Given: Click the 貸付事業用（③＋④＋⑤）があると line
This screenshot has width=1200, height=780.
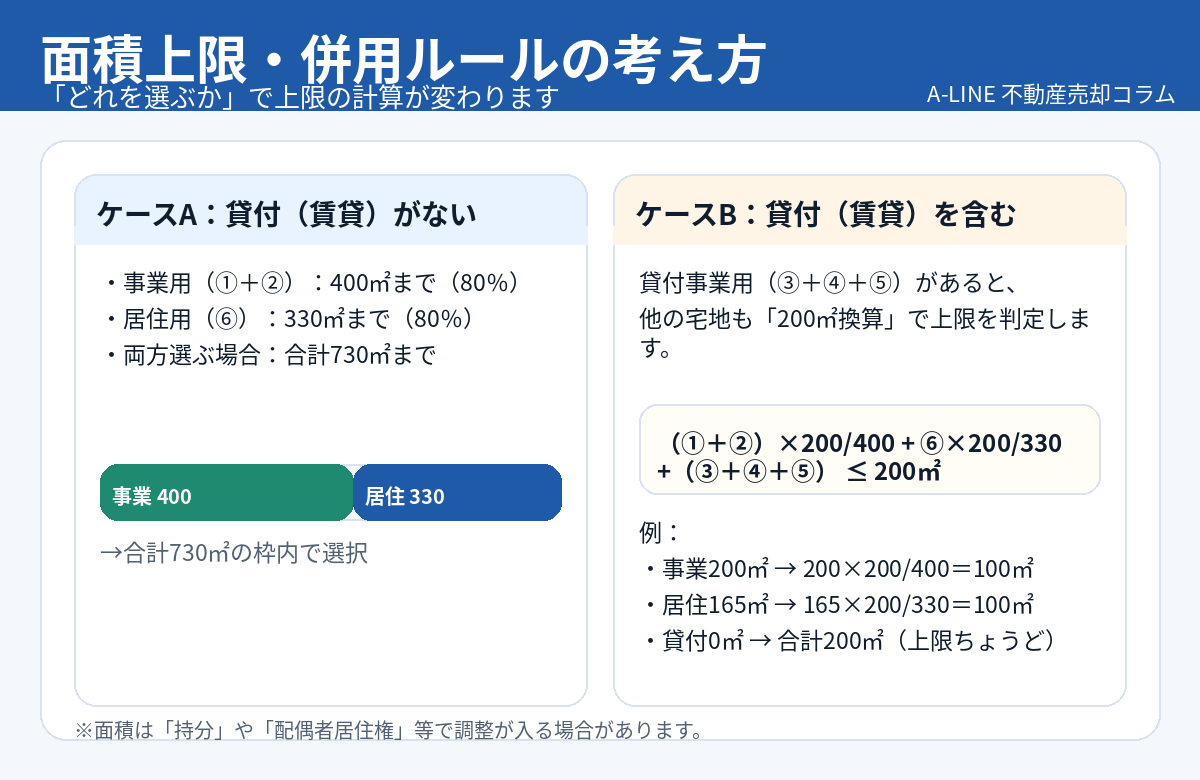Looking at the screenshot, I should point(827,283).
